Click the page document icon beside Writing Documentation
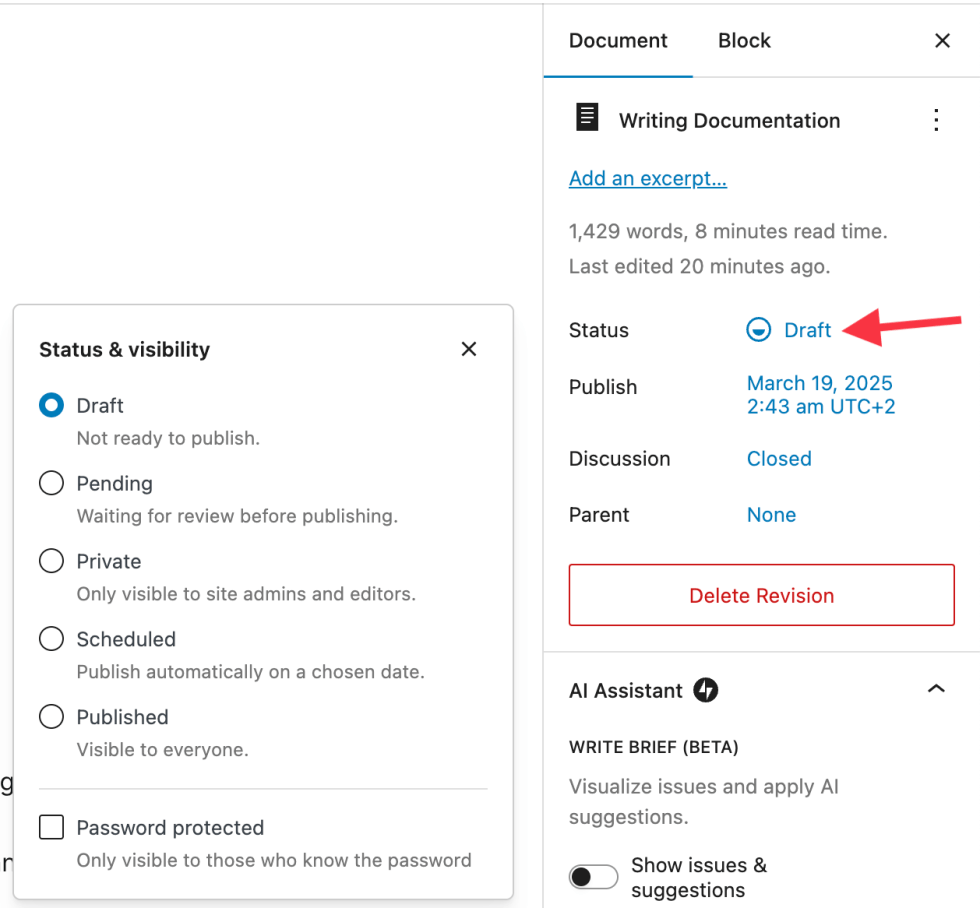Viewport: 980px width, 908px height. (587, 119)
